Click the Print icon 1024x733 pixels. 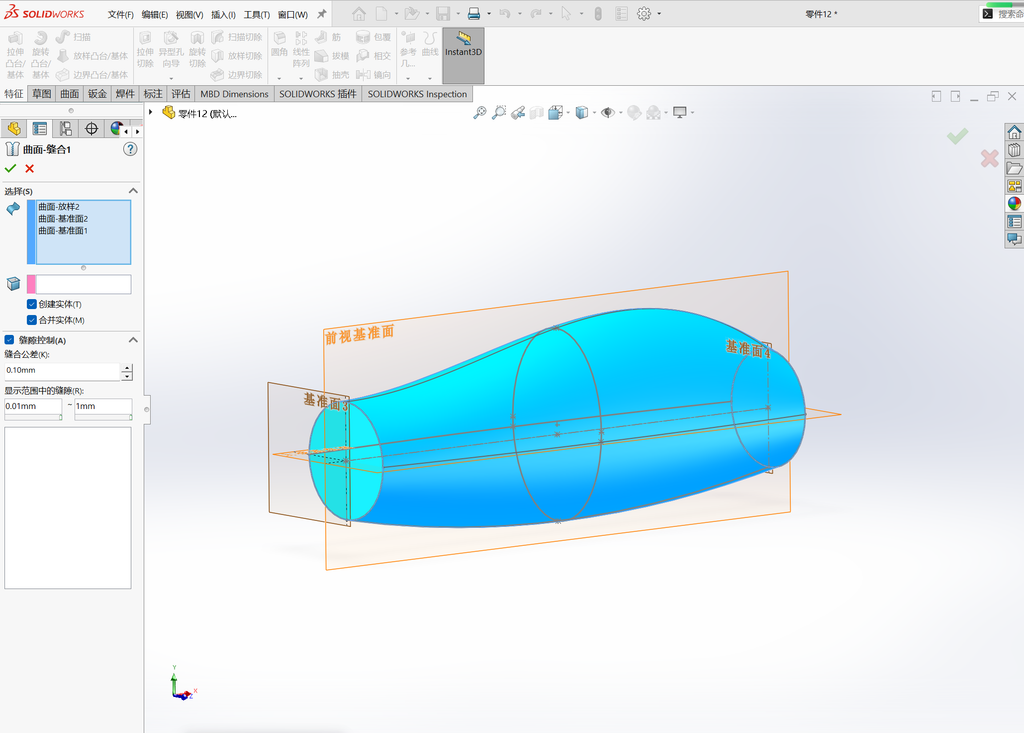[474, 14]
